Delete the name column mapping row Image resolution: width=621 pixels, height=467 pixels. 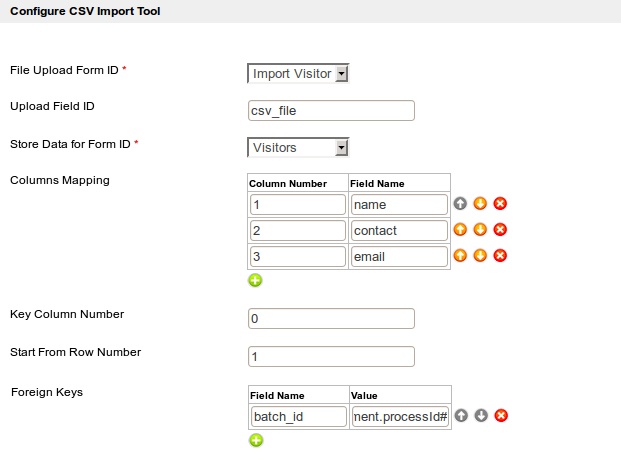501,204
